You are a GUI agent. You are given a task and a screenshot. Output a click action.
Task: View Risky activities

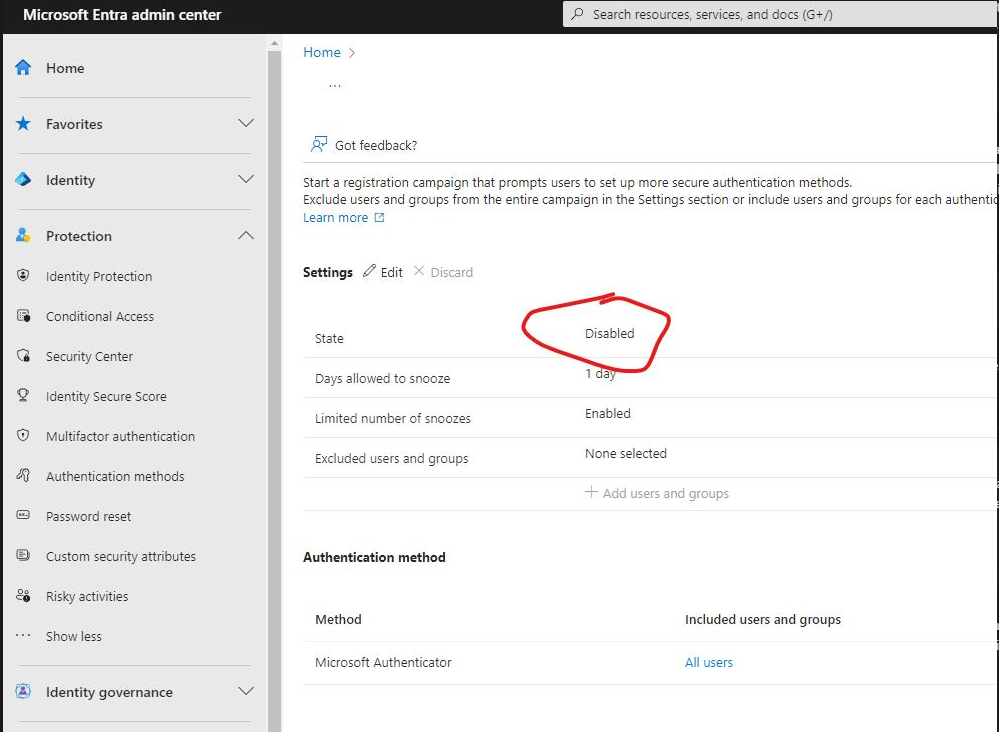point(88,596)
